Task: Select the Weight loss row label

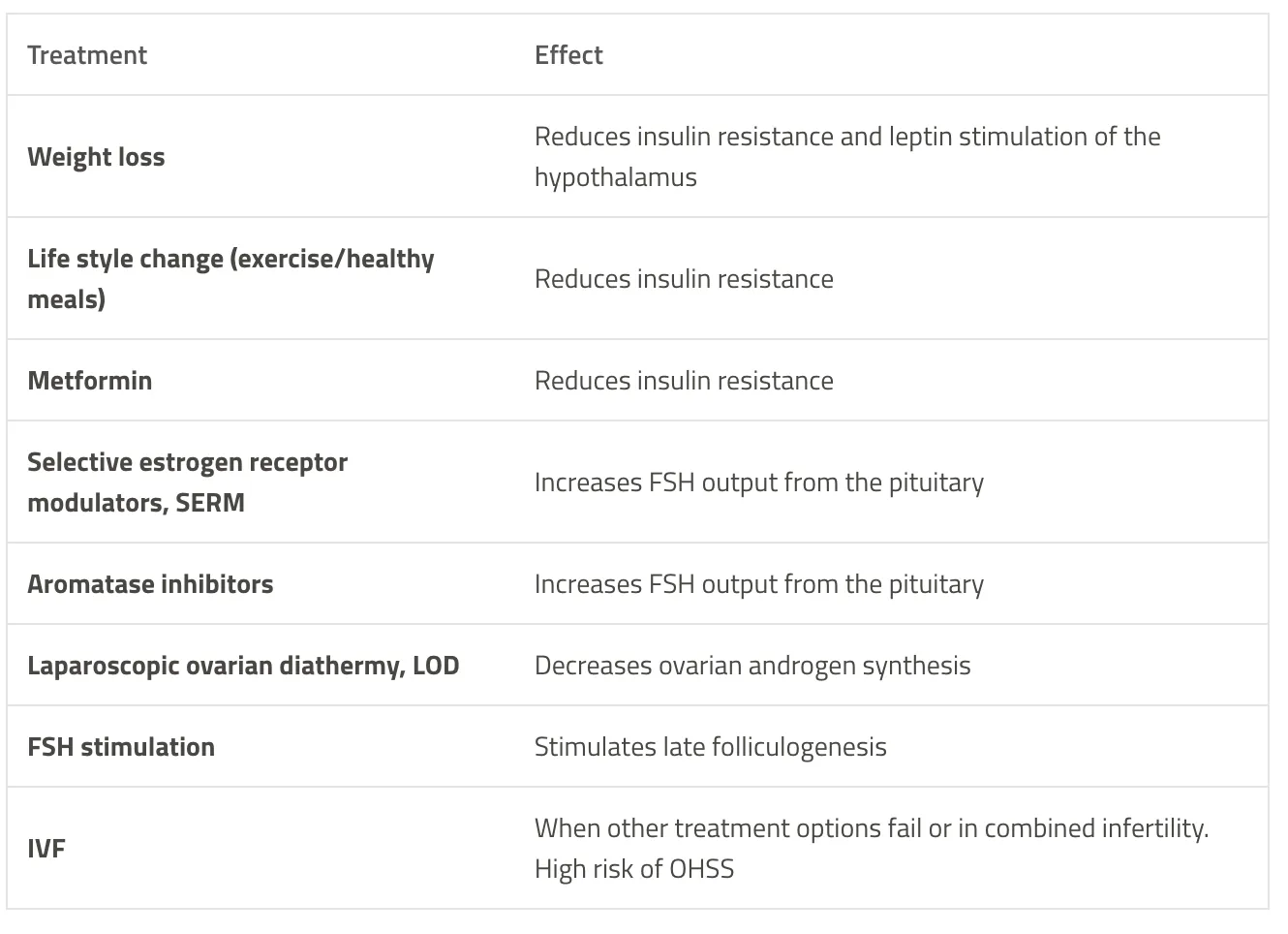Action: (96, 157)
